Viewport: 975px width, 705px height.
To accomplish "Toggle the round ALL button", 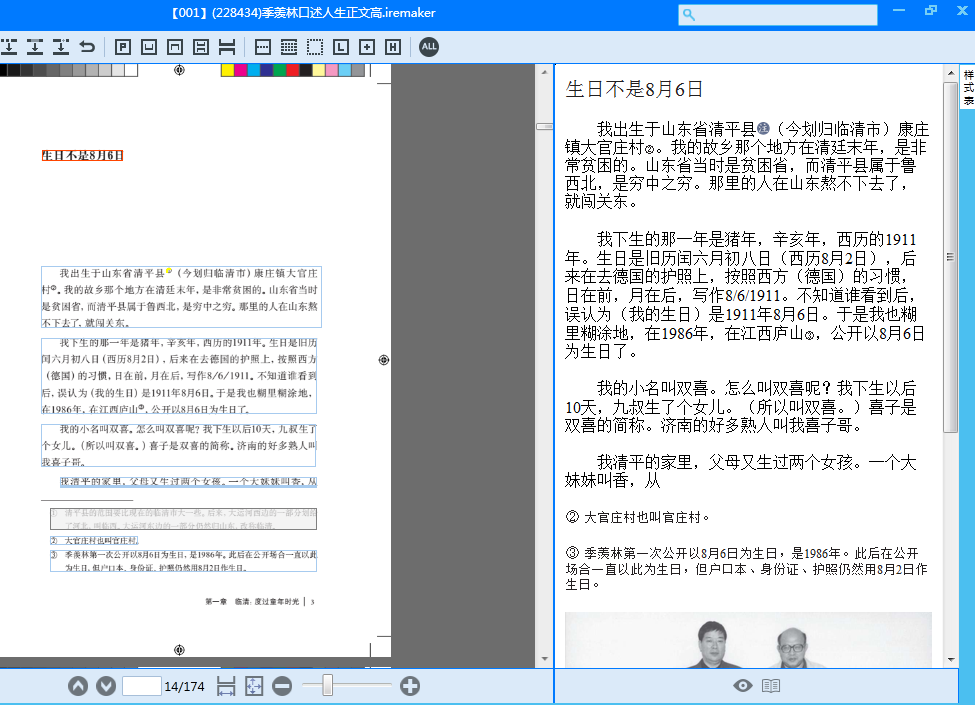I will [429, 47].
